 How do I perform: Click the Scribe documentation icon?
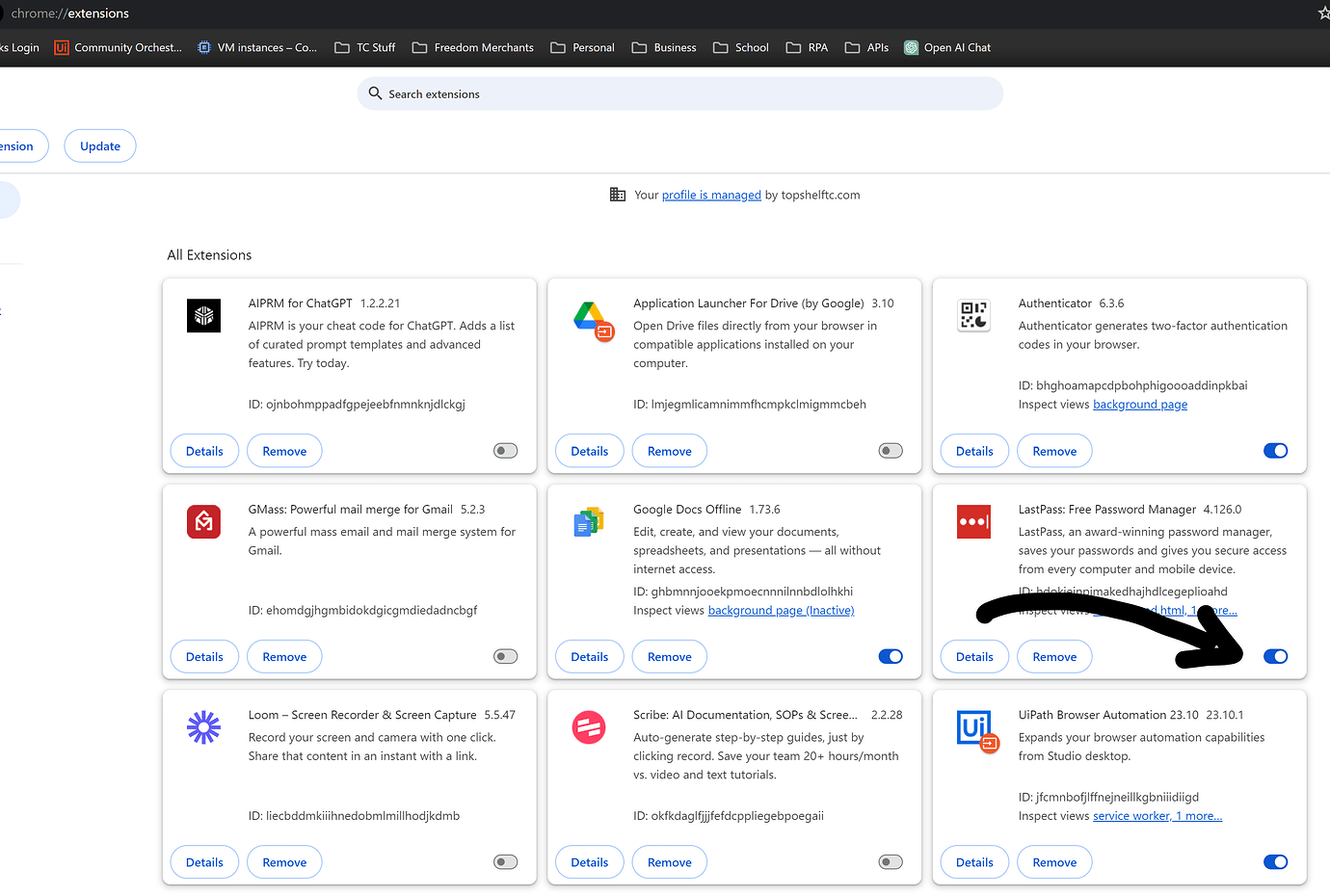(x=589, y=727)
